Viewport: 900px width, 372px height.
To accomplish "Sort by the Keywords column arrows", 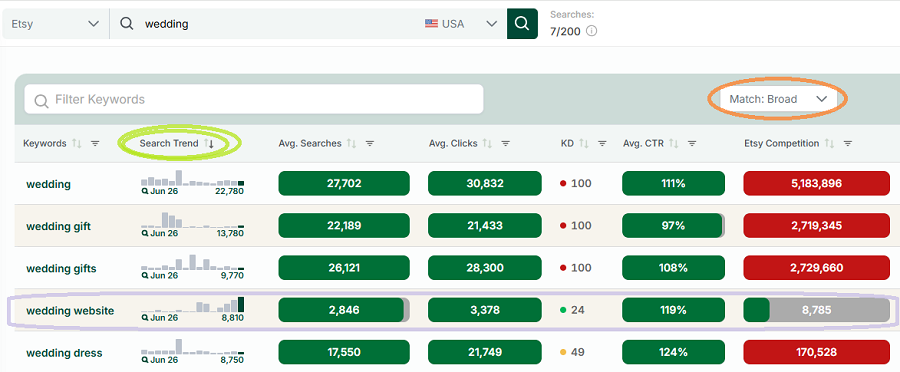I will [76, 144].
